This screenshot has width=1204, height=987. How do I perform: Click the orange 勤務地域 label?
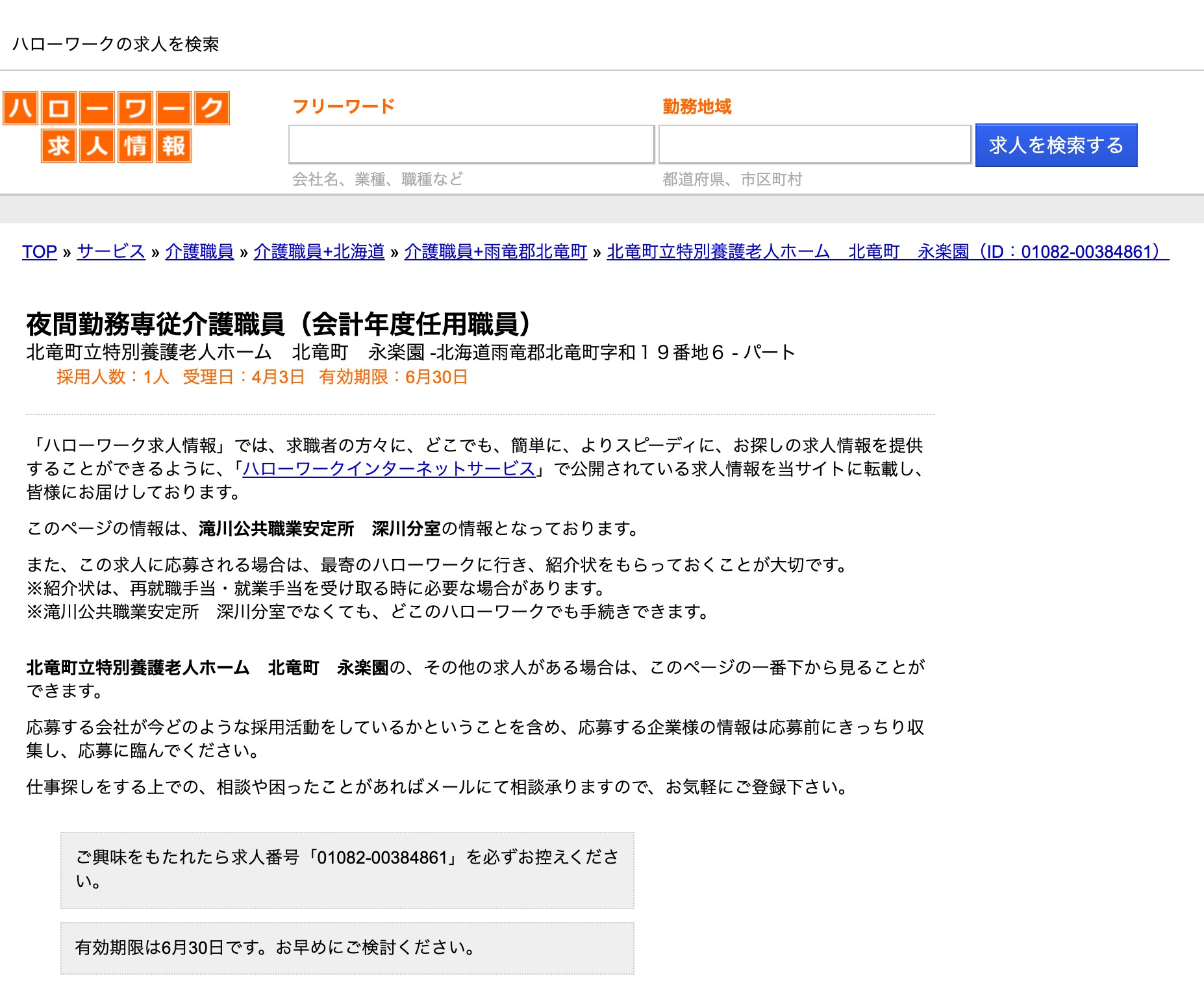pos(697,106)
